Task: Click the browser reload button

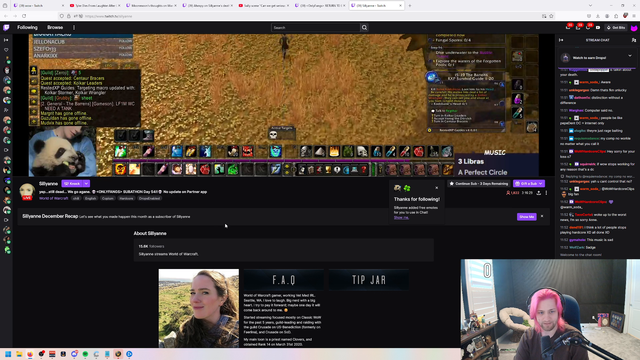Action: [24, 16]
